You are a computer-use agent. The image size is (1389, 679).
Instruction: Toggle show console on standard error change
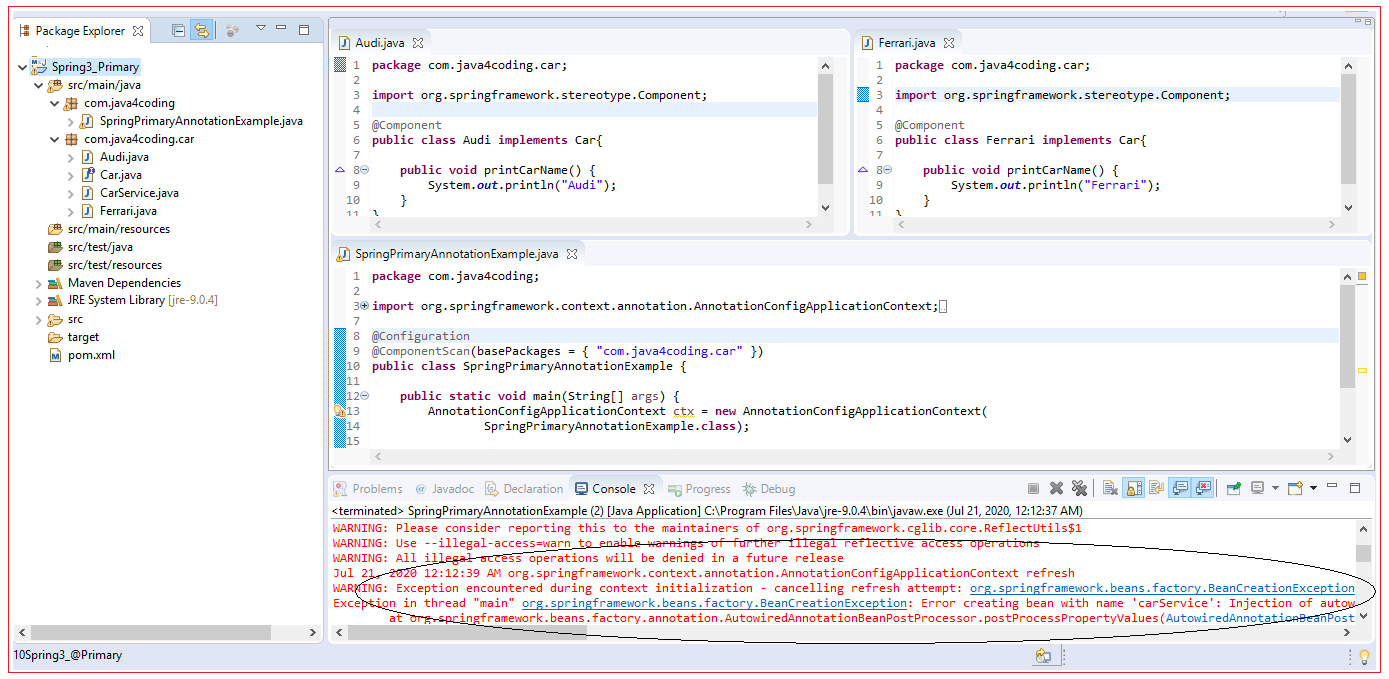[x=1203, y=488]
